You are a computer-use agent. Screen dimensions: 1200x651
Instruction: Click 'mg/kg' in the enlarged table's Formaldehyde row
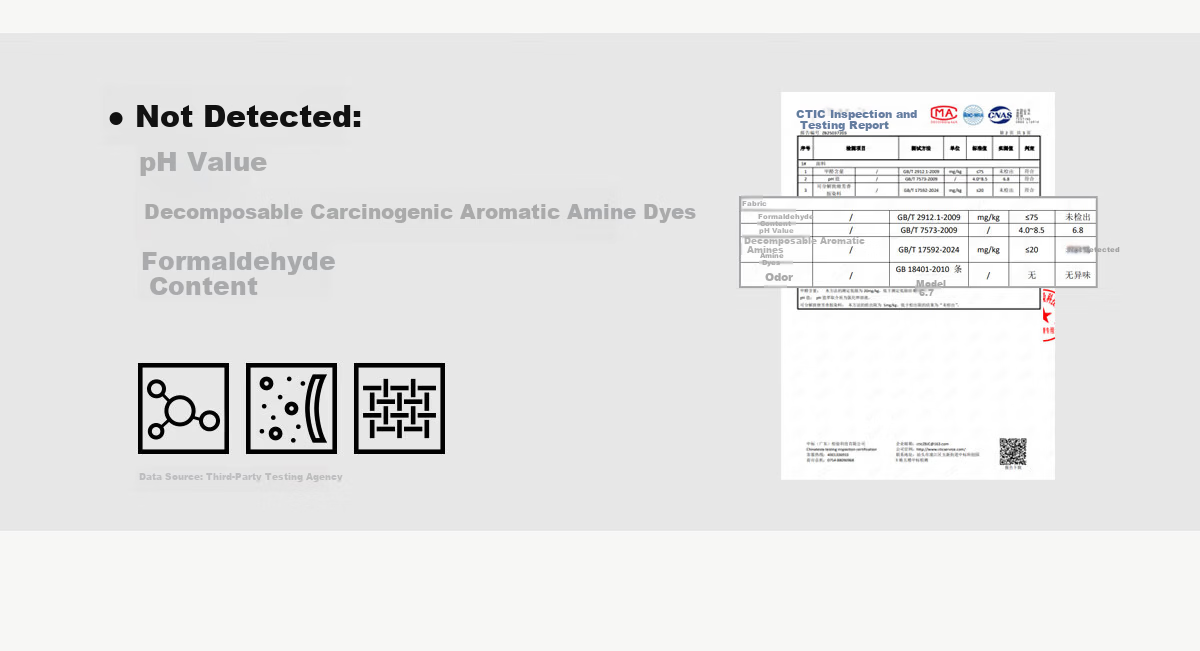coord(989,217)
